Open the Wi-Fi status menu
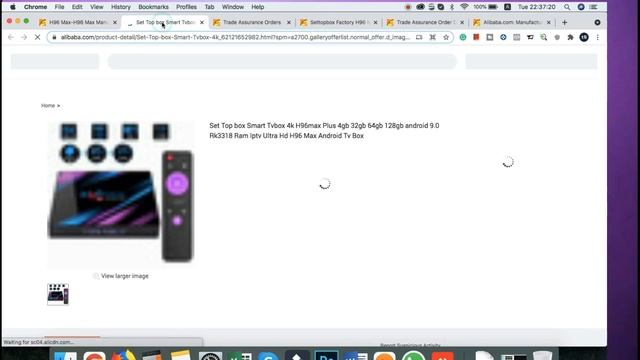Image resolution: width=640 pixels, height=360 pixels. [464, 7]
